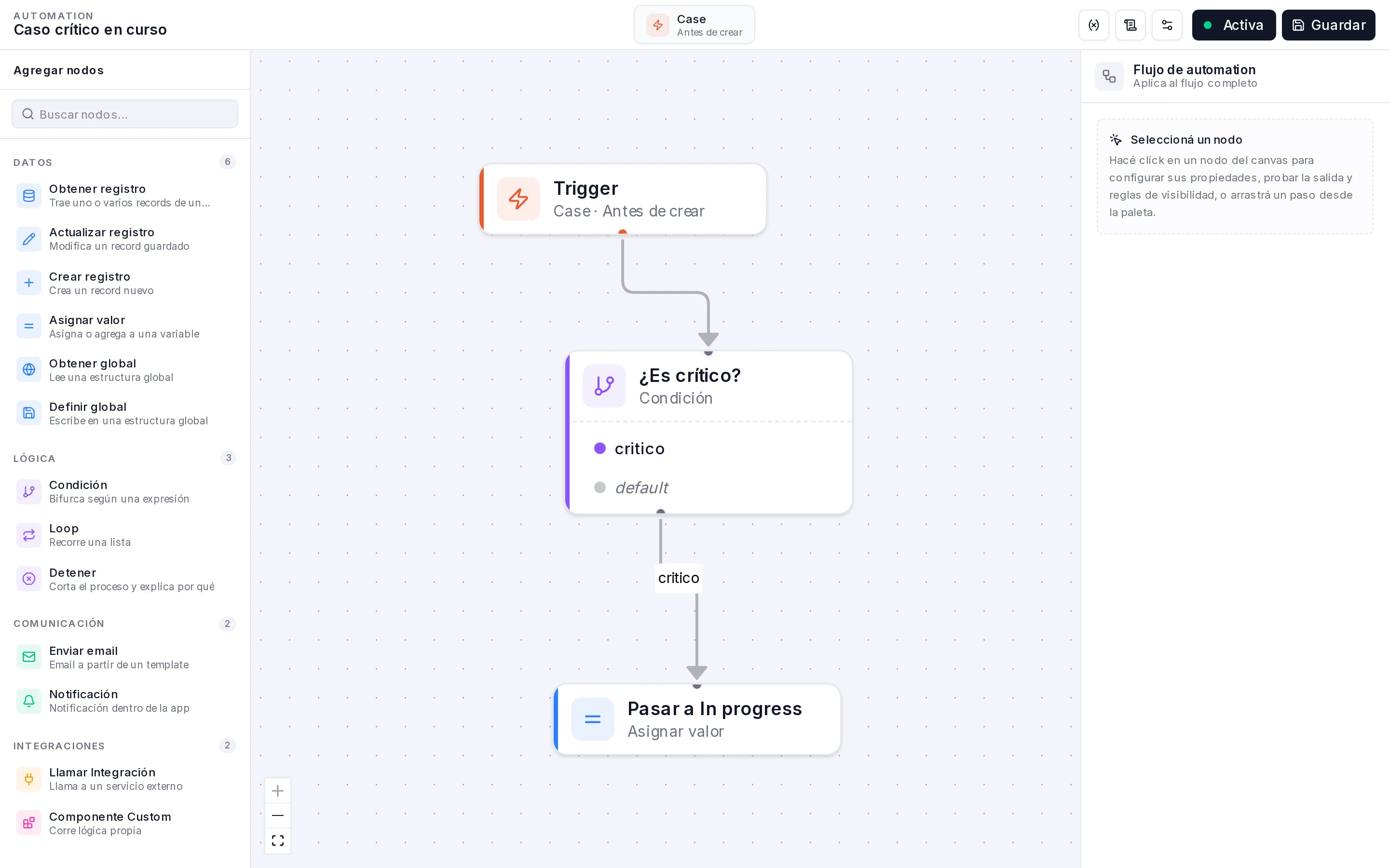The width and height of the screenshot is (1389, 868).
Task: Click the Obtener global palette label
Action: pos(93,364)
